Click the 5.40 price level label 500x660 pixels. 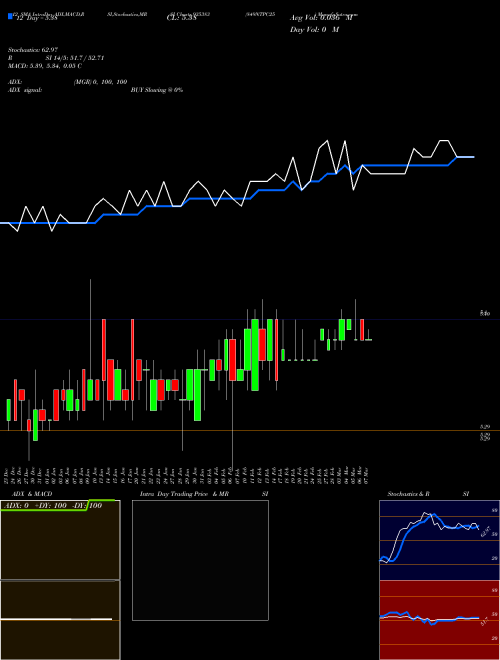pyautogui.click(x=485, y=314)
